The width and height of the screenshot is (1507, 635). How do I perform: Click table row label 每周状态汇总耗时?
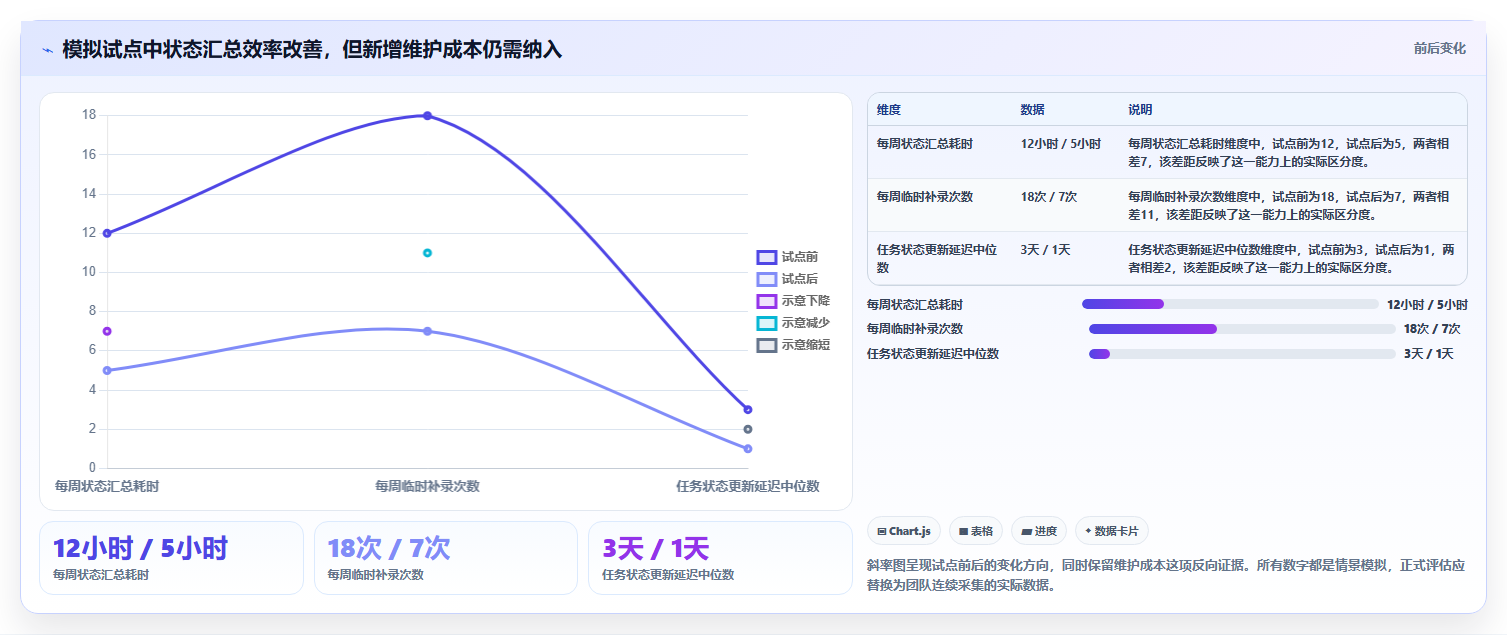[925, 144]
